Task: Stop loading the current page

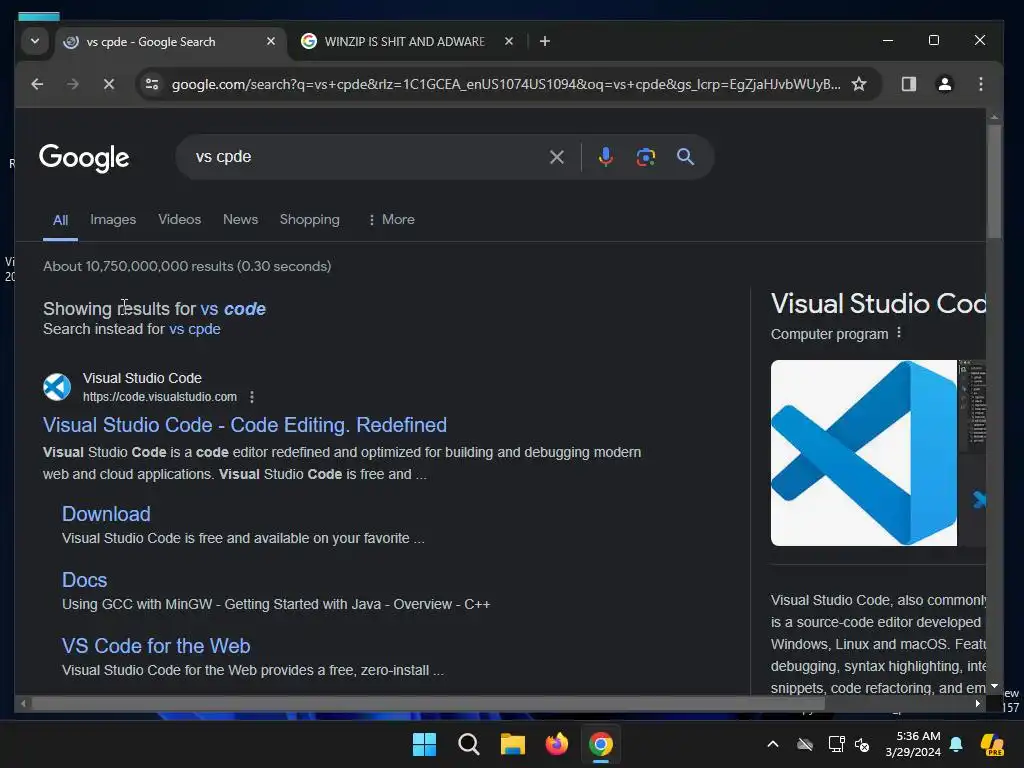Action: click(x=109, y=84)
